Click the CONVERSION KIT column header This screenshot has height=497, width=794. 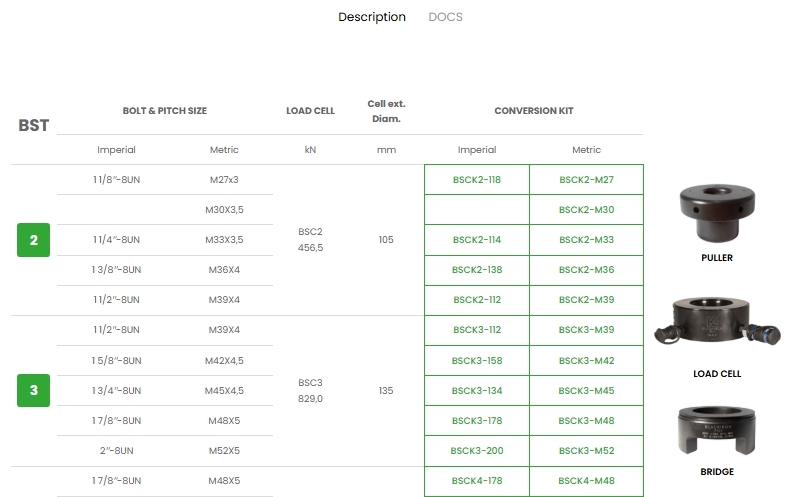[533, 111]
